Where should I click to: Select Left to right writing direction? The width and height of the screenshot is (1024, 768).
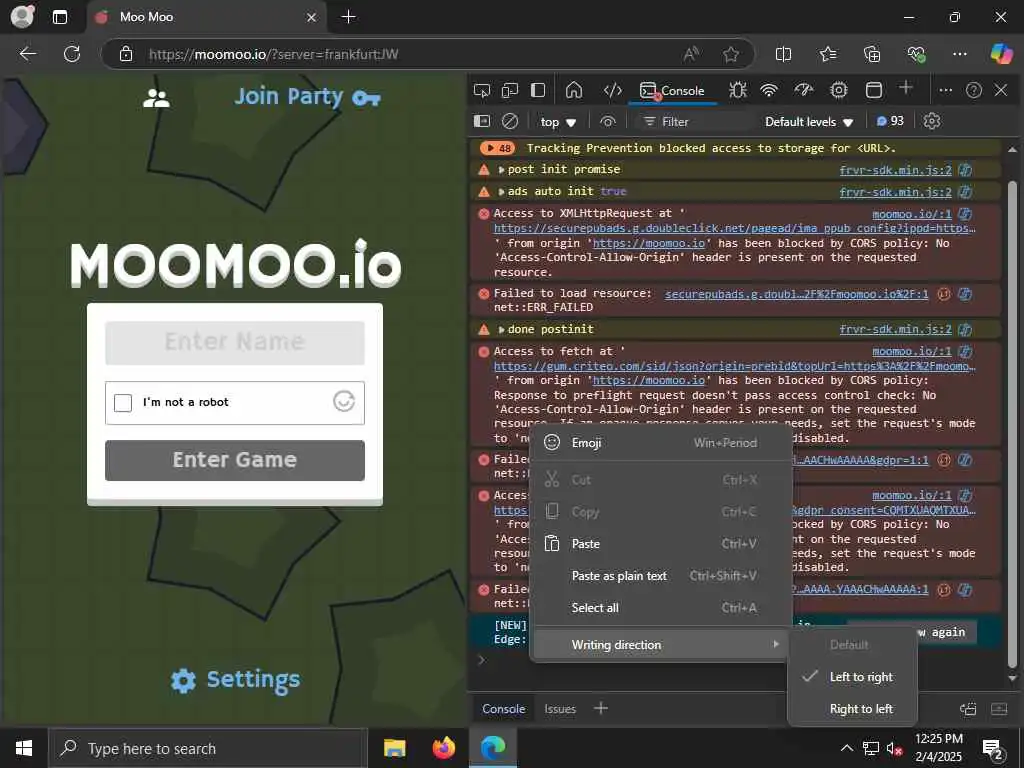tap(852, 677)
